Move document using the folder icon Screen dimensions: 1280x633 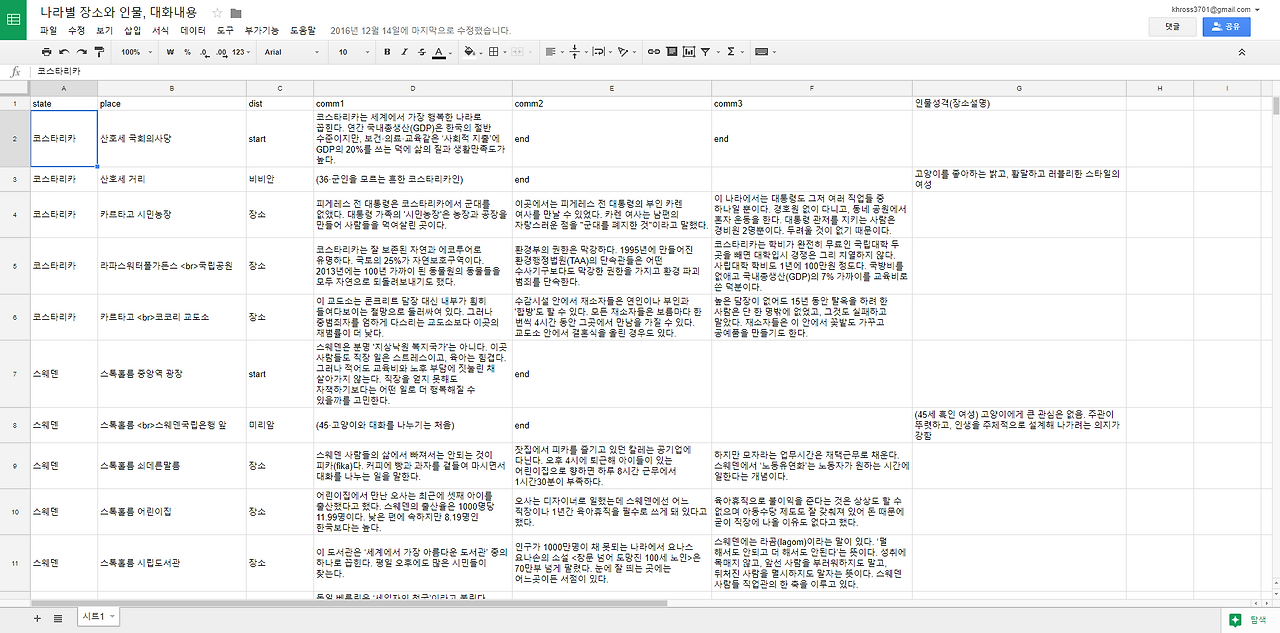[236, 13]
